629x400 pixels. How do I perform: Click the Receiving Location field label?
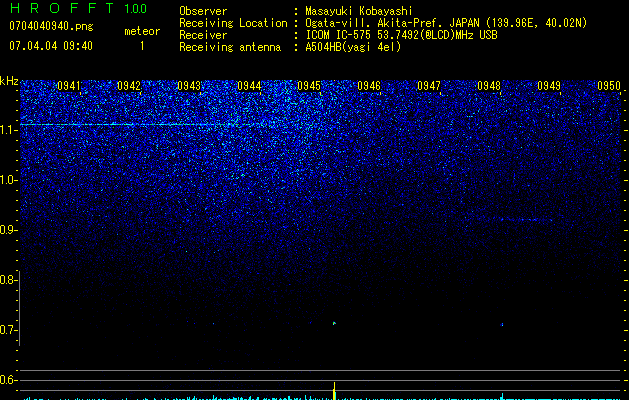point(233,23)
